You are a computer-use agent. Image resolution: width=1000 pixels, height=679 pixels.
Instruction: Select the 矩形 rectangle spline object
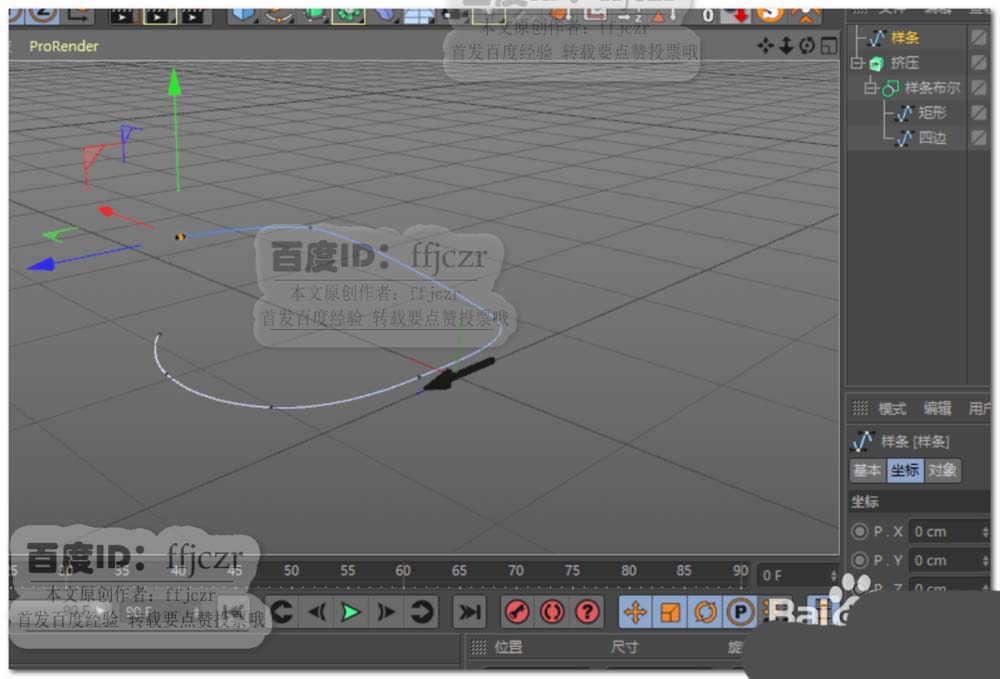pyautogui.click(x=932, y=113)
